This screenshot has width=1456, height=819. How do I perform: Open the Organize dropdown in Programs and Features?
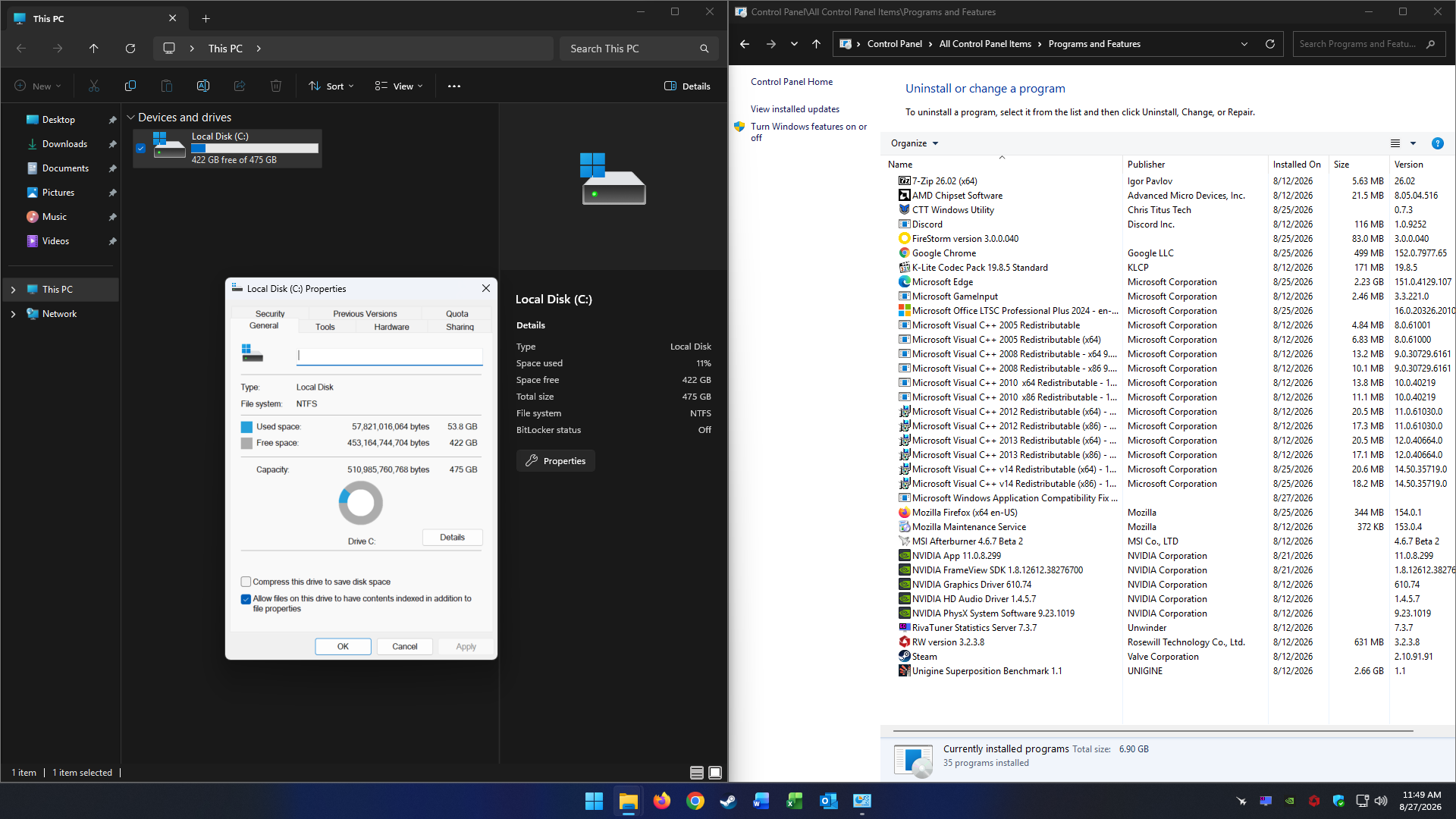[x=915, y=143]
